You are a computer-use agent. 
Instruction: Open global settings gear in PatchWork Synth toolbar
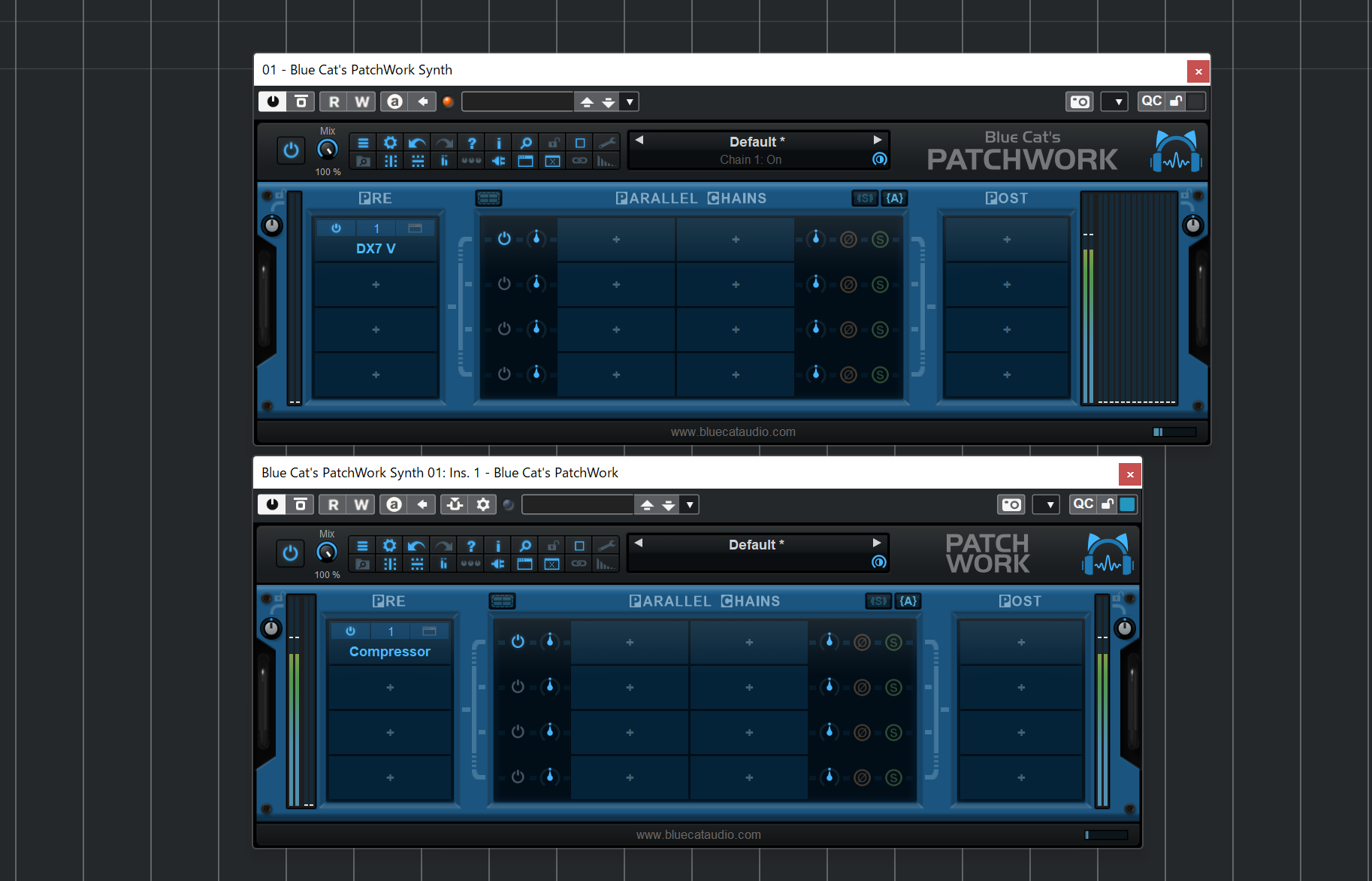point(390,143)
